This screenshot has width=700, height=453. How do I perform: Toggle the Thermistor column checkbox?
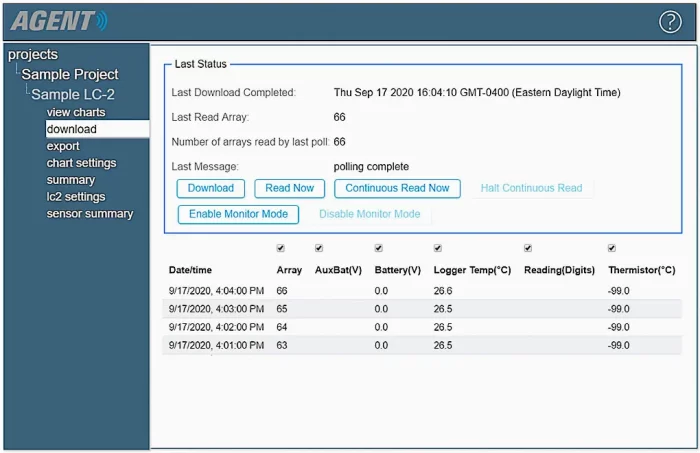click(612, 248)
